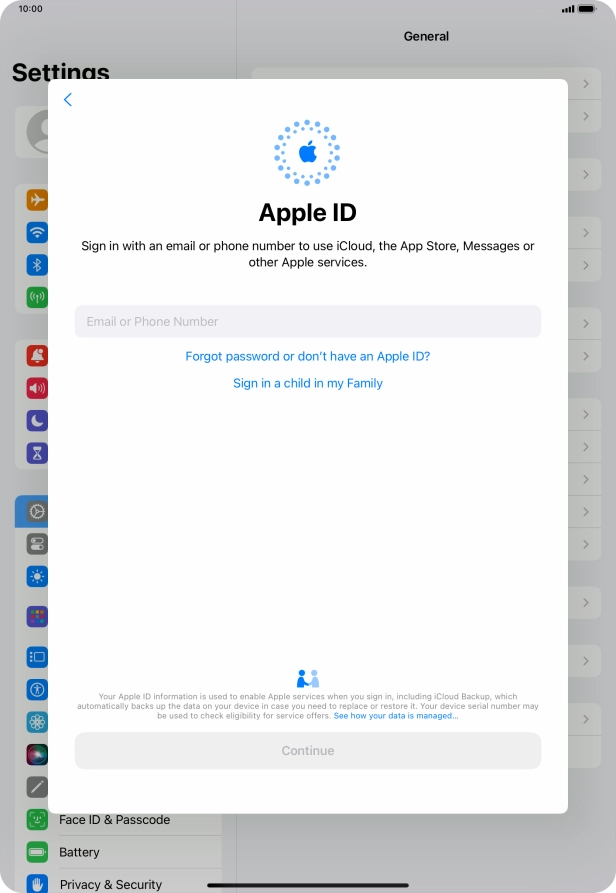Viewport: 616px width, 893px height.
Task: Choose 'Sign in a child in my Family'
Action: click(x=307, y=383)
